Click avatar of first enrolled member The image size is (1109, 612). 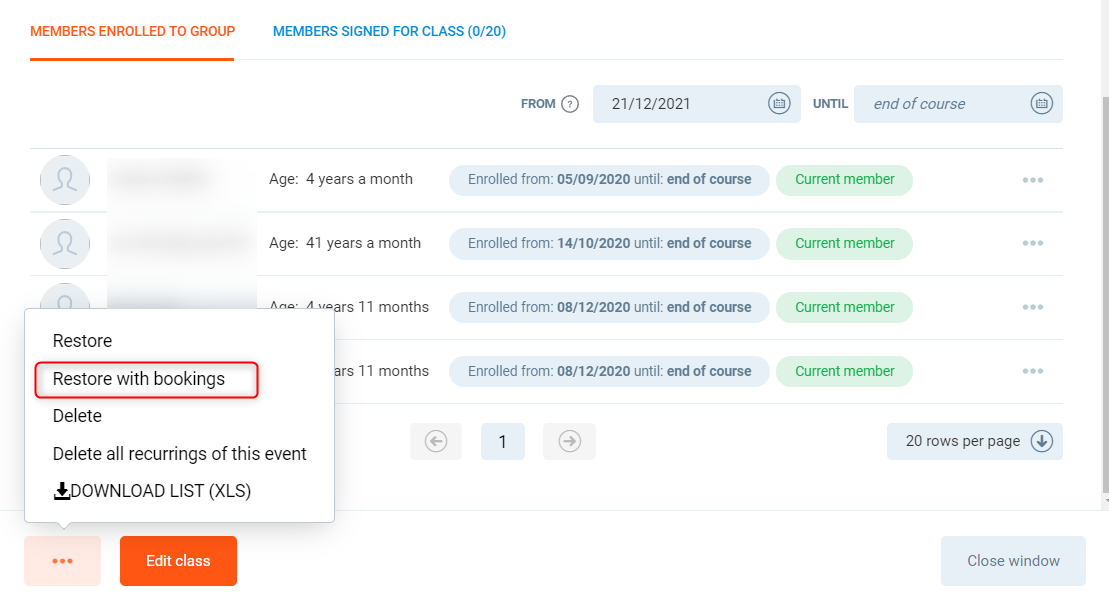[65, 180]
